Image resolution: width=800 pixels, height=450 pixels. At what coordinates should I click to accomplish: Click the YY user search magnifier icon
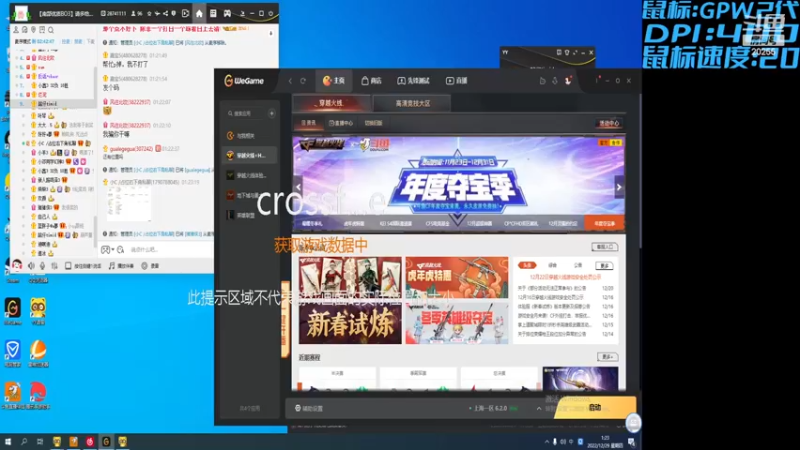(51, 30)
